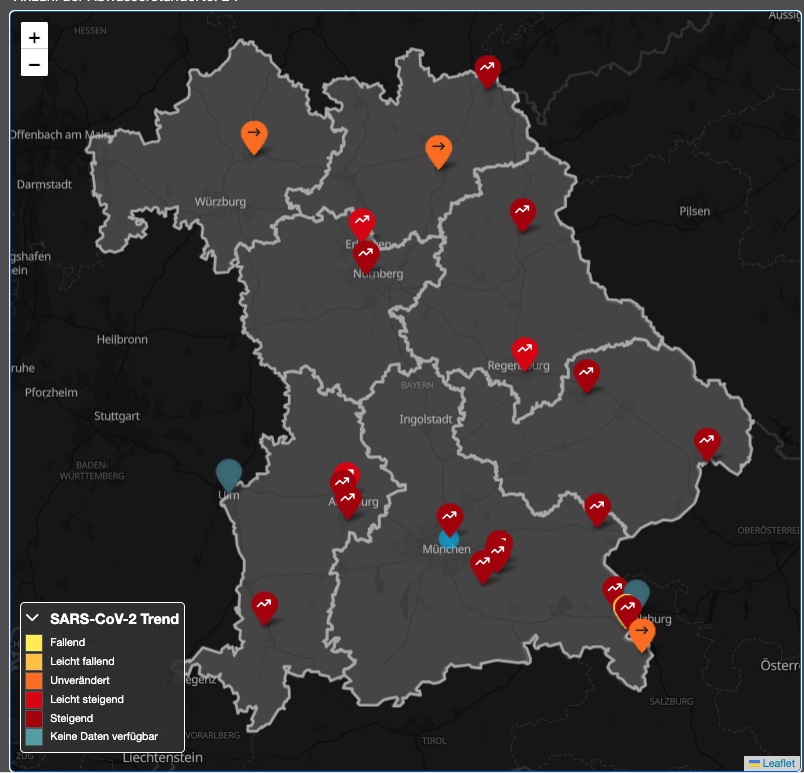Click the SARS-CoV-2 Trend legend title
This screenshot has height=773, width=804.
click(114, 619)
